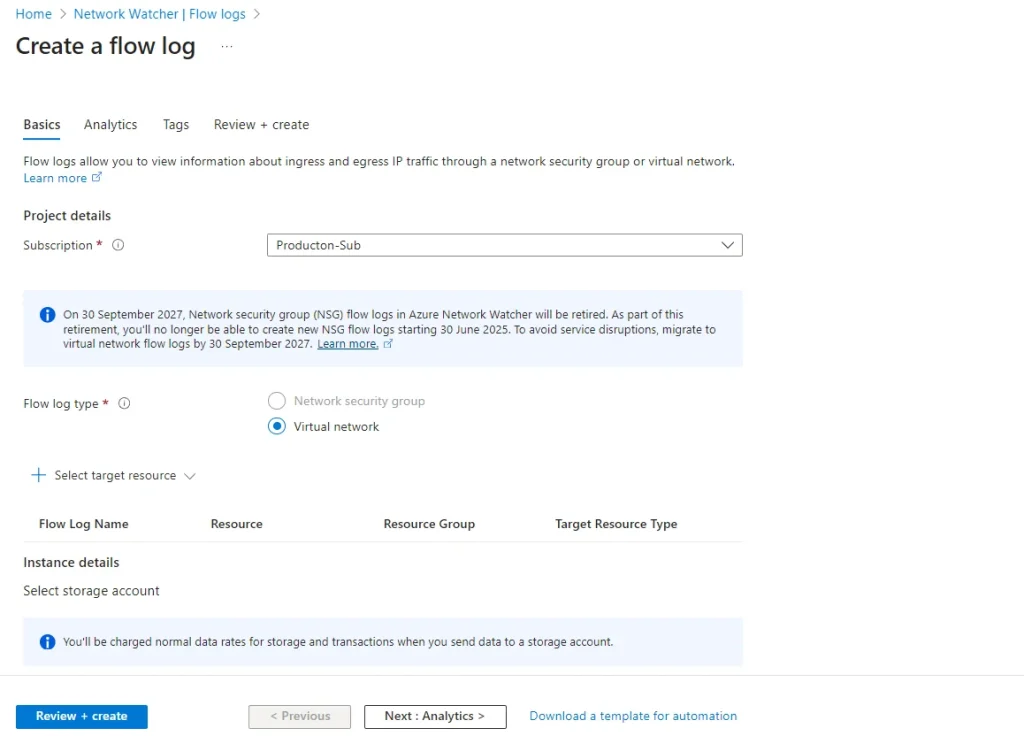
Task: Click the Home breadcrumb link
Action: click(33, 14)
